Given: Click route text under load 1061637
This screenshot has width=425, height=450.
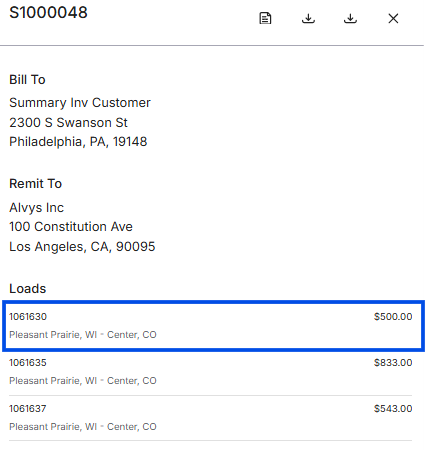Looking at the screenshot, I should click(83, 427).
